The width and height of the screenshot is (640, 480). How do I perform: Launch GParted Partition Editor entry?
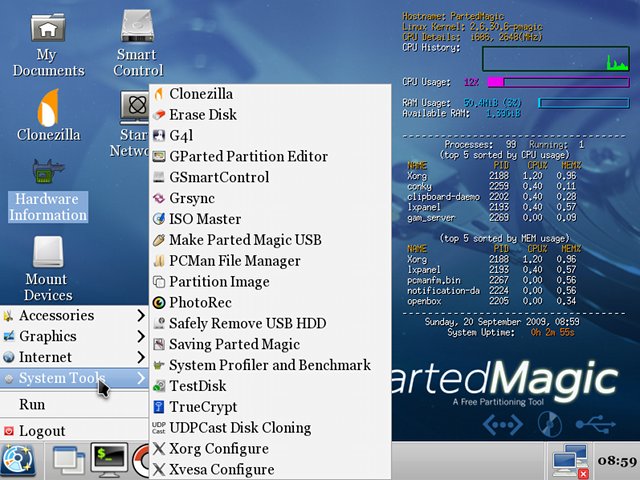[270, 156]
